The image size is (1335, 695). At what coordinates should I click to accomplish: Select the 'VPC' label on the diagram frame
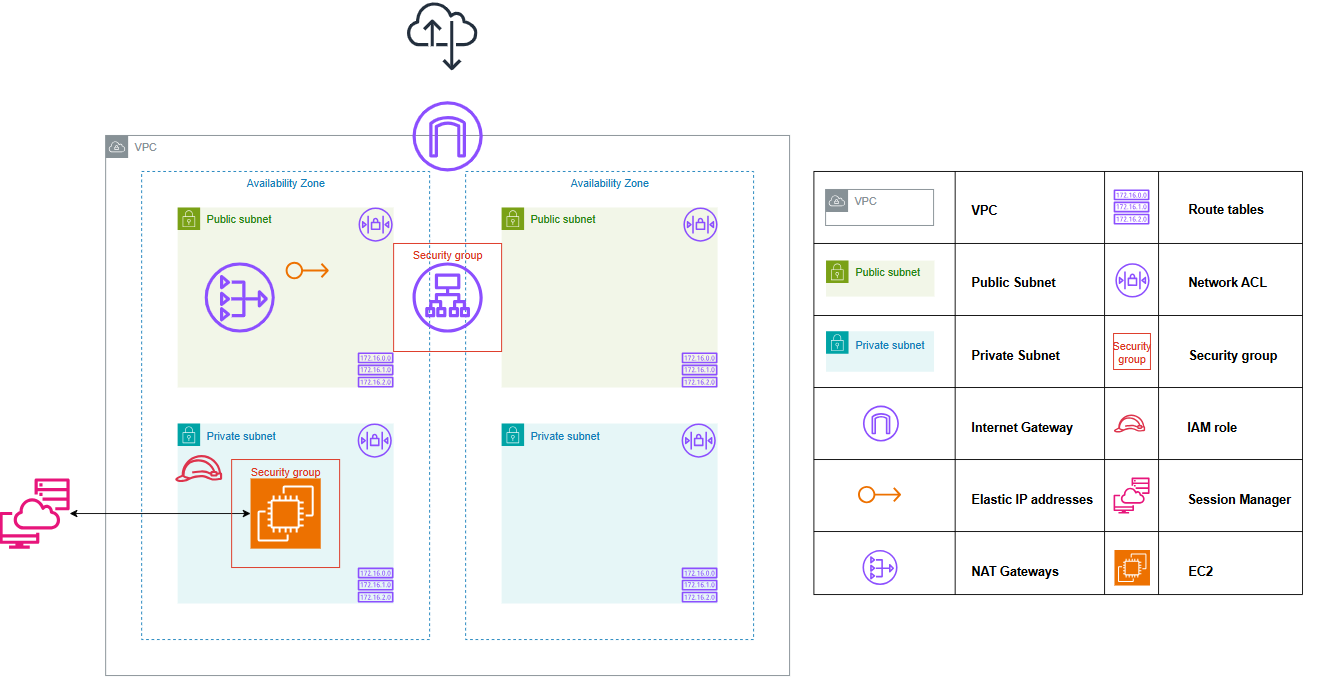click(x=146, y=147)
